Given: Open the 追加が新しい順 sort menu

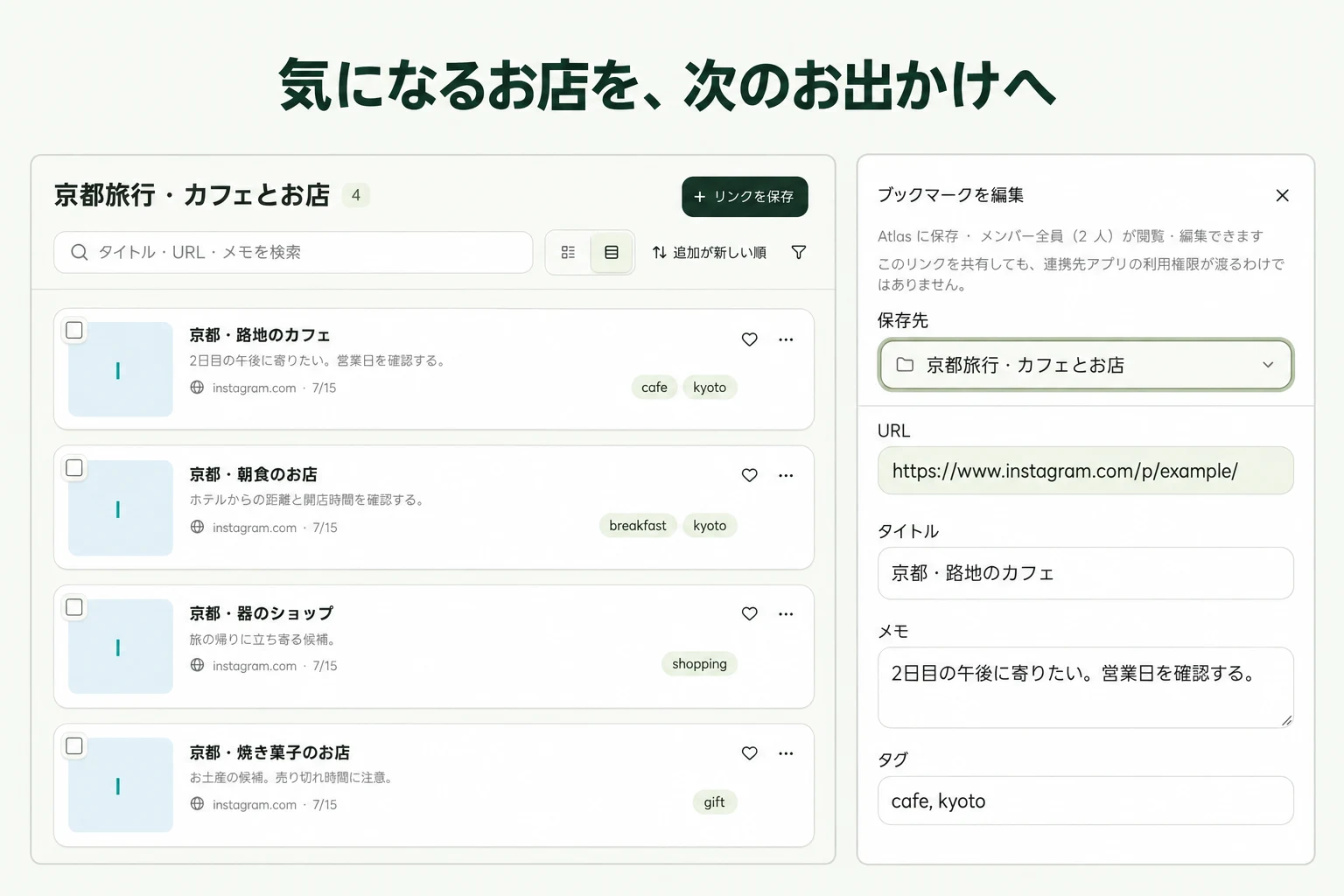Looking at the screenshot, I should click(x=710, y=252).
